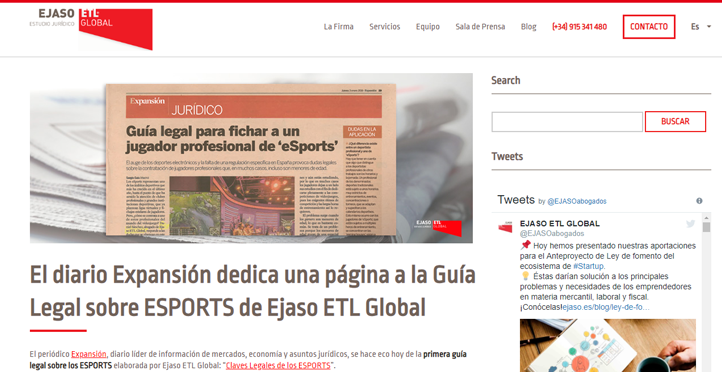Open the La Firma menu
The image size is (722, 372).
[338, 27]
